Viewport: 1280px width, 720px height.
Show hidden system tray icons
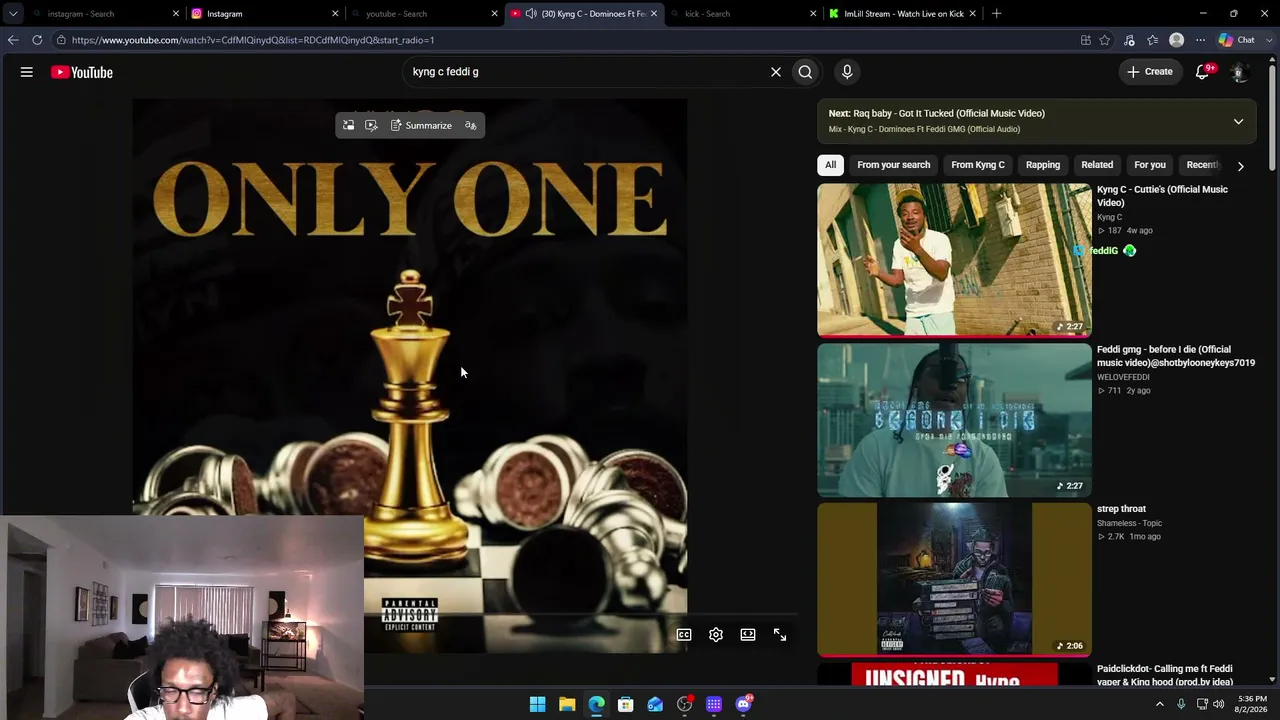click(x=1160, y=704)
